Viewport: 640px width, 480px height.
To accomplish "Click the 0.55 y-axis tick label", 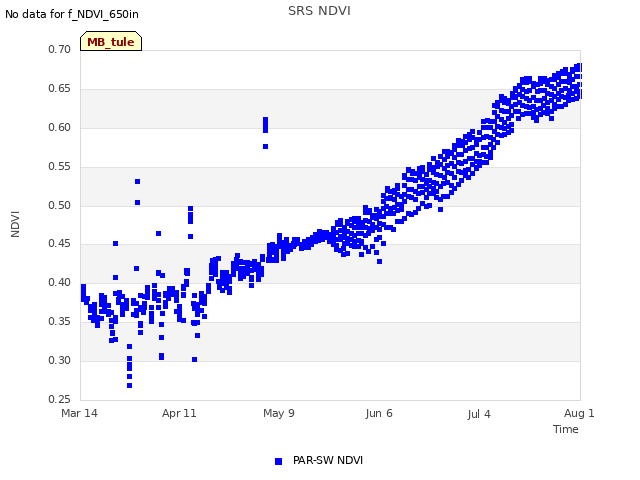I will (60, 167).
